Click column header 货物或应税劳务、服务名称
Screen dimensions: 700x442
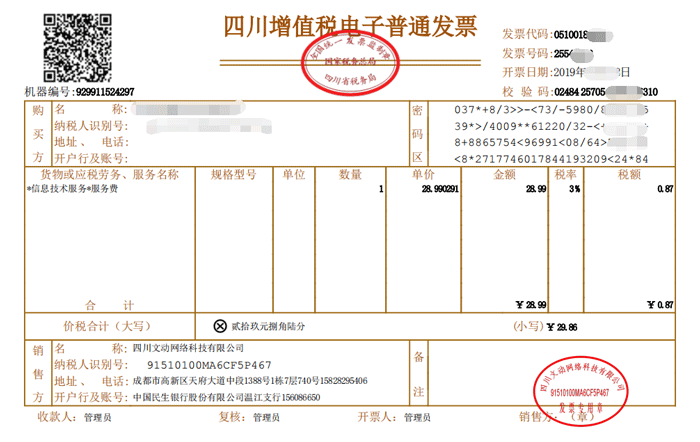tap(109, 175)
